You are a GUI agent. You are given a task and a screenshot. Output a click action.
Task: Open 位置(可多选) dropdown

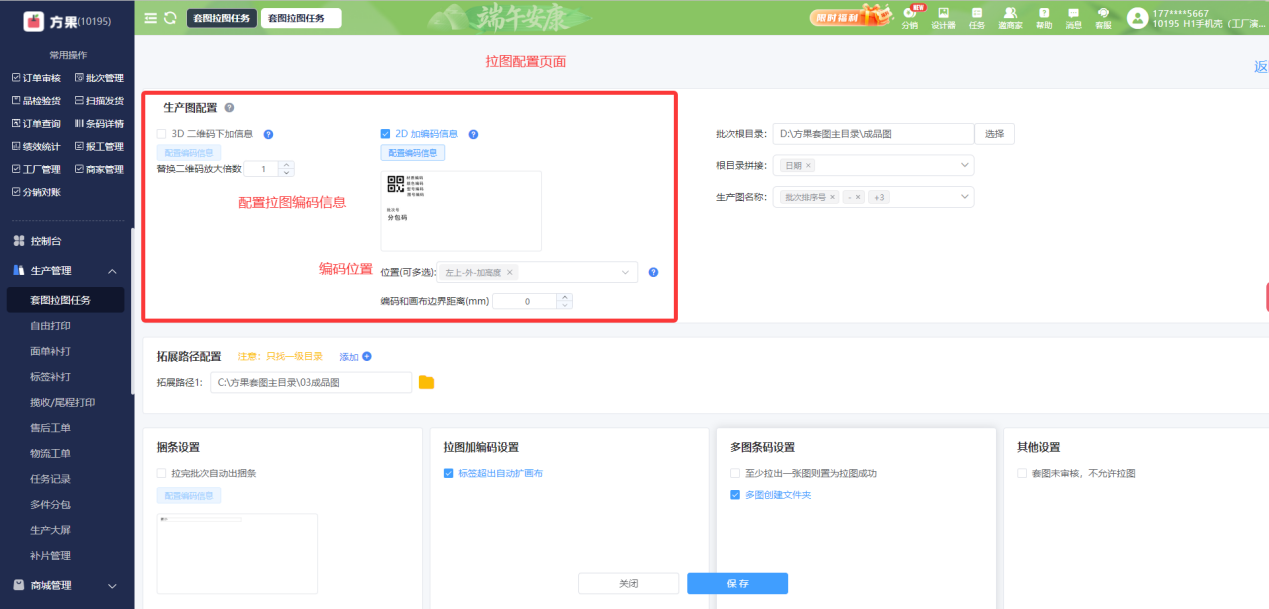(x=538, y=272)
